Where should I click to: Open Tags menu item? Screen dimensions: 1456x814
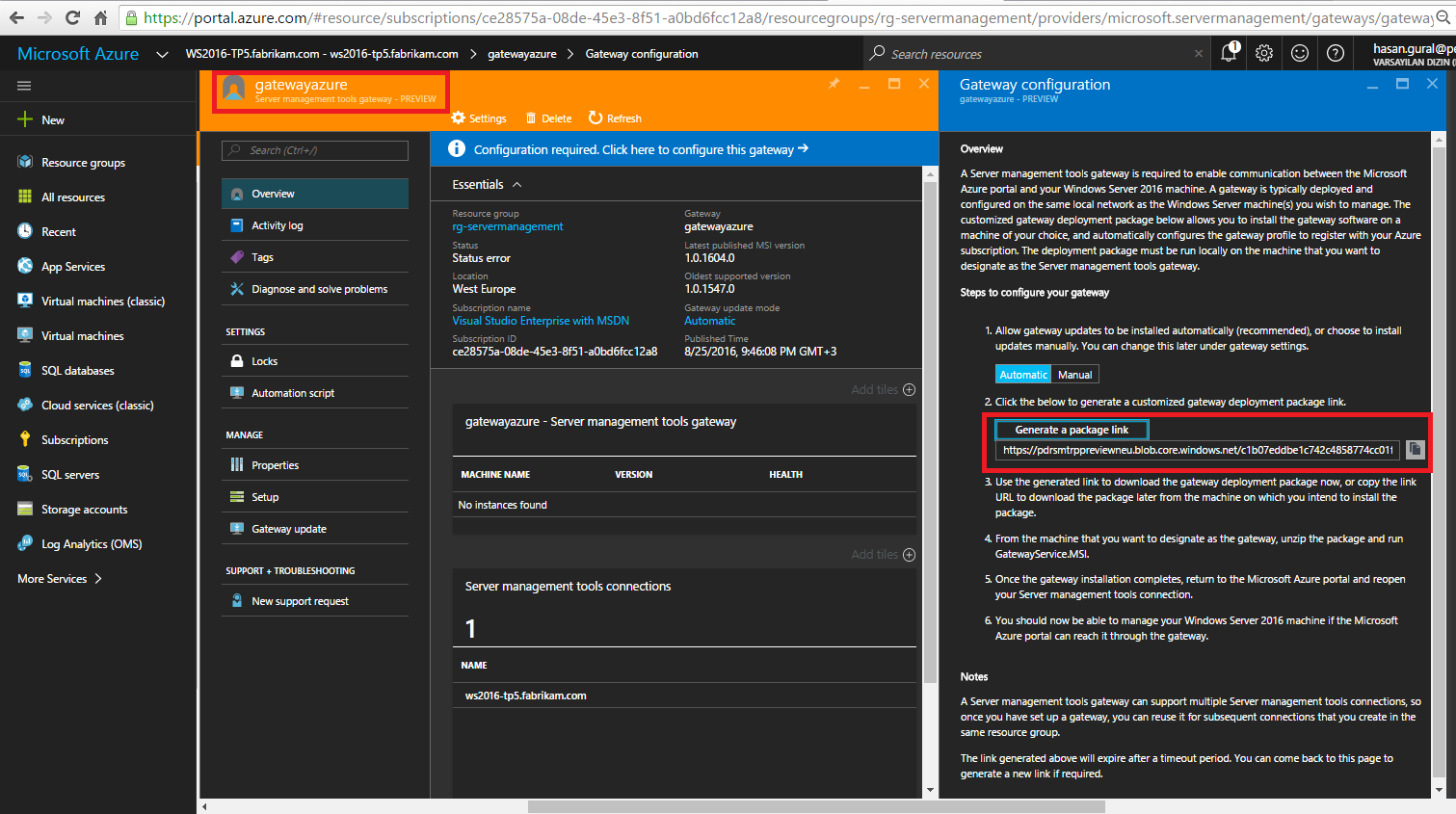pyautogui.click(x=315, y=257)
